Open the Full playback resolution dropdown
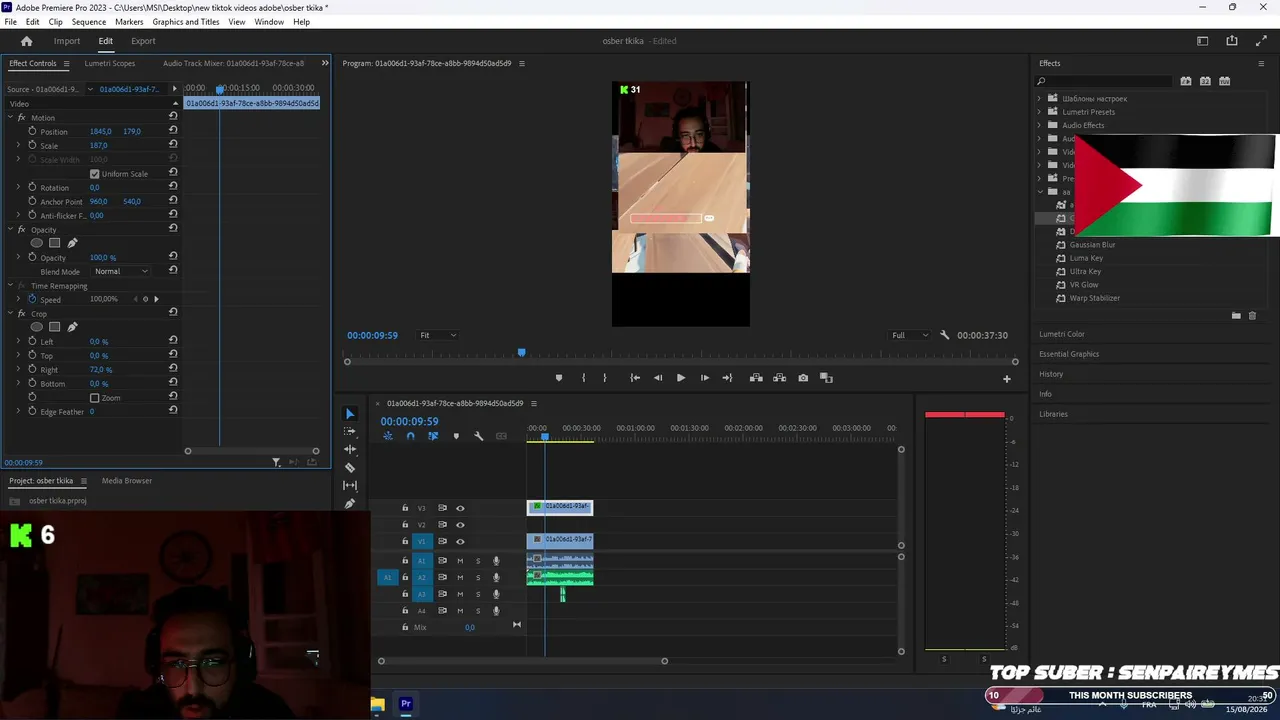1280x720 pixels. click(x=910, y=335)
